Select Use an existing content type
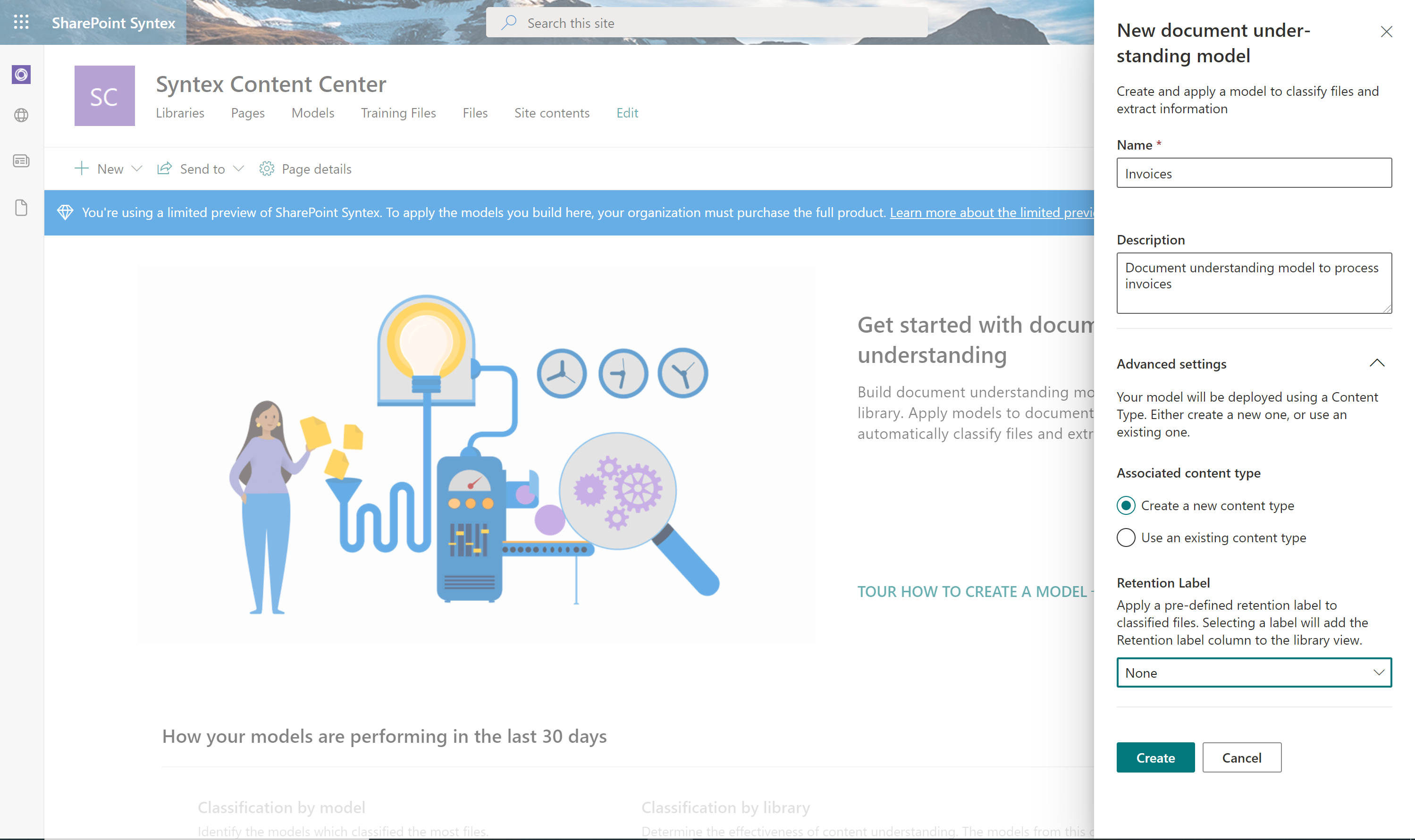Image resolution: width=1415 pixels, height=840 pixels. [x=1126, y=538]
